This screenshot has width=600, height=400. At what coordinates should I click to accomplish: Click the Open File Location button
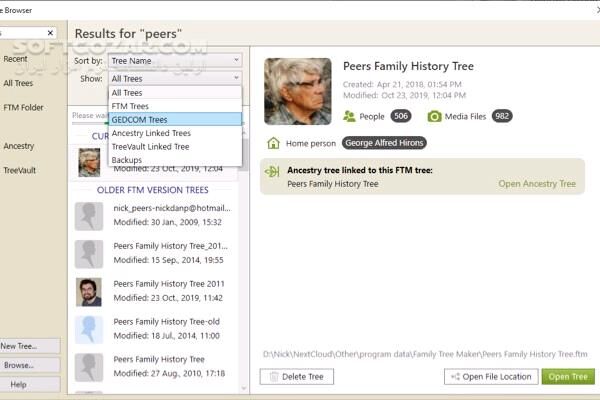point(489,377)
